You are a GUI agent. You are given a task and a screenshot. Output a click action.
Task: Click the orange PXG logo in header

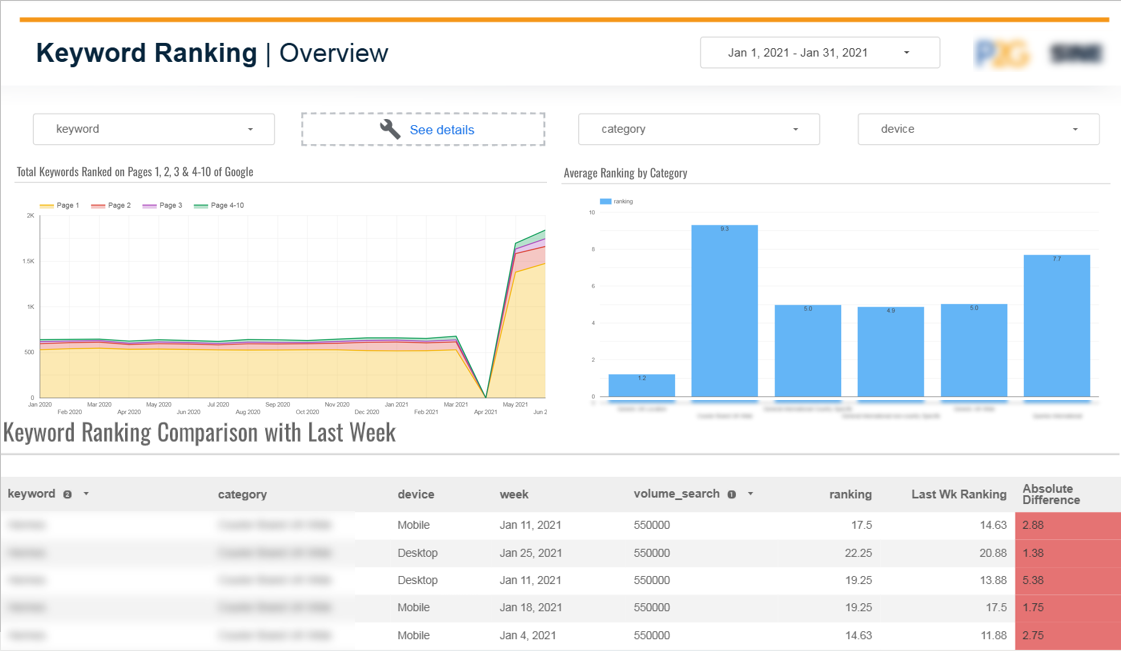coord(1002,53)
